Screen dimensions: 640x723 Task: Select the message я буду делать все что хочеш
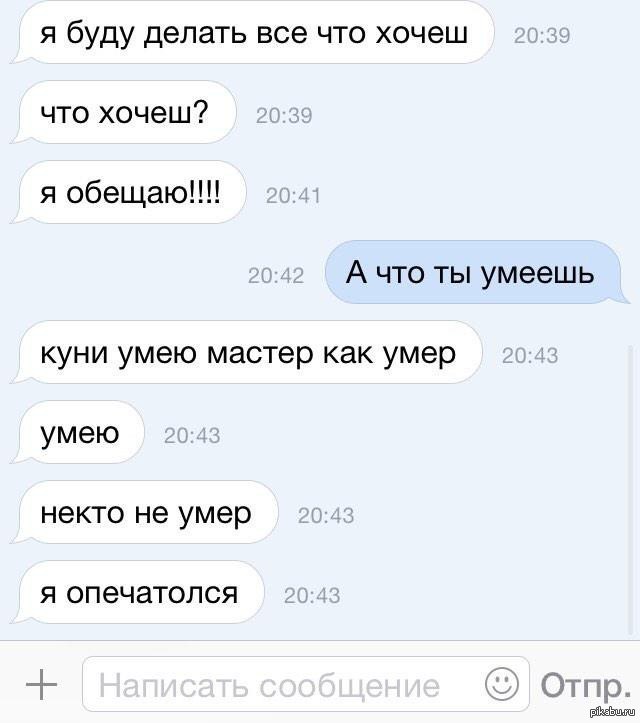click(252, 33)
